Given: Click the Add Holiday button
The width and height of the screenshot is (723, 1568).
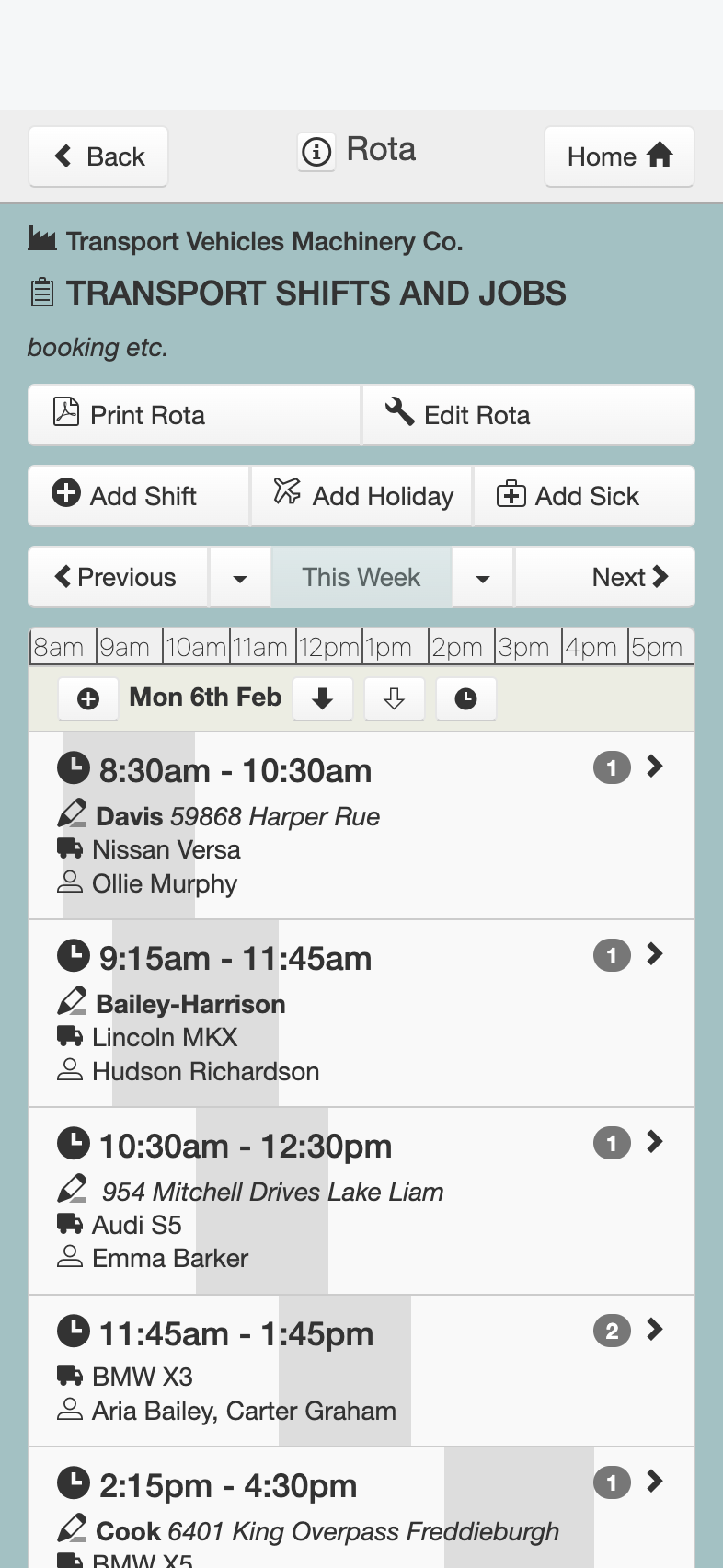Looking at the screenshot, I should click(x=361, y=496).
